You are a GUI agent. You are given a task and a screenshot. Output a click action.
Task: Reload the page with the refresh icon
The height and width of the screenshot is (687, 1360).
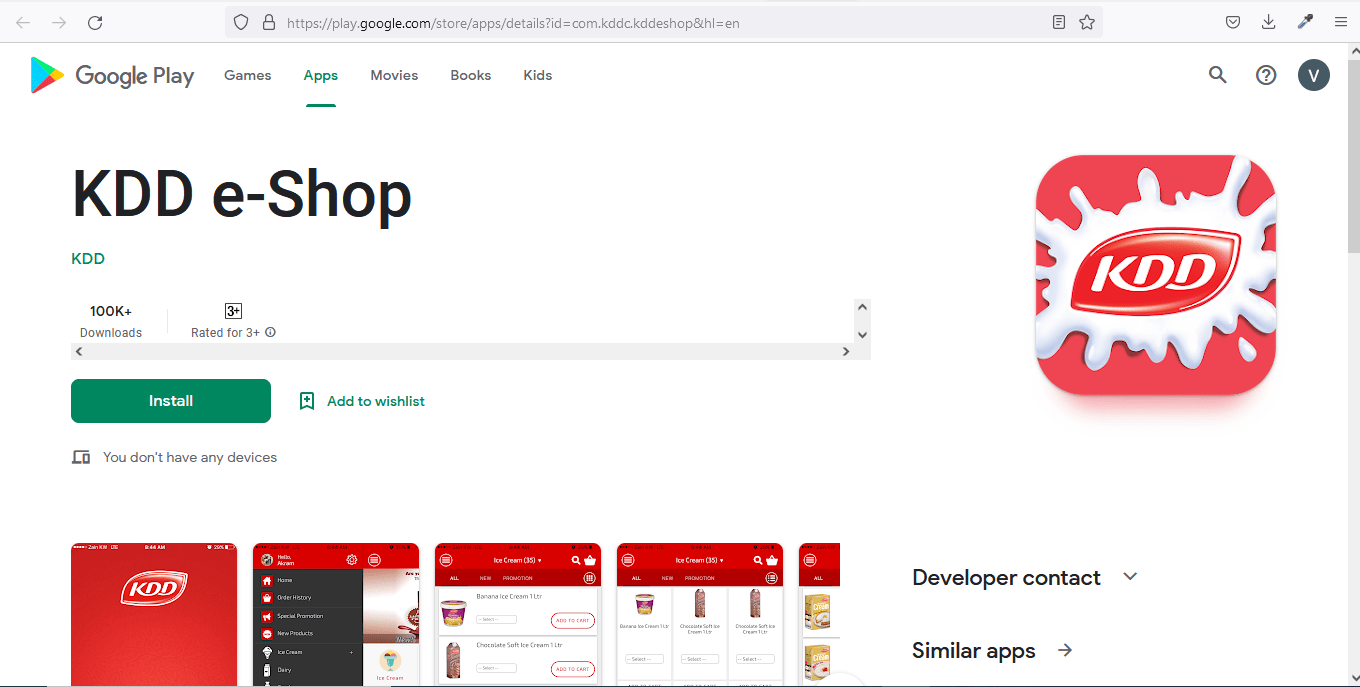click(x=95, y=22)
